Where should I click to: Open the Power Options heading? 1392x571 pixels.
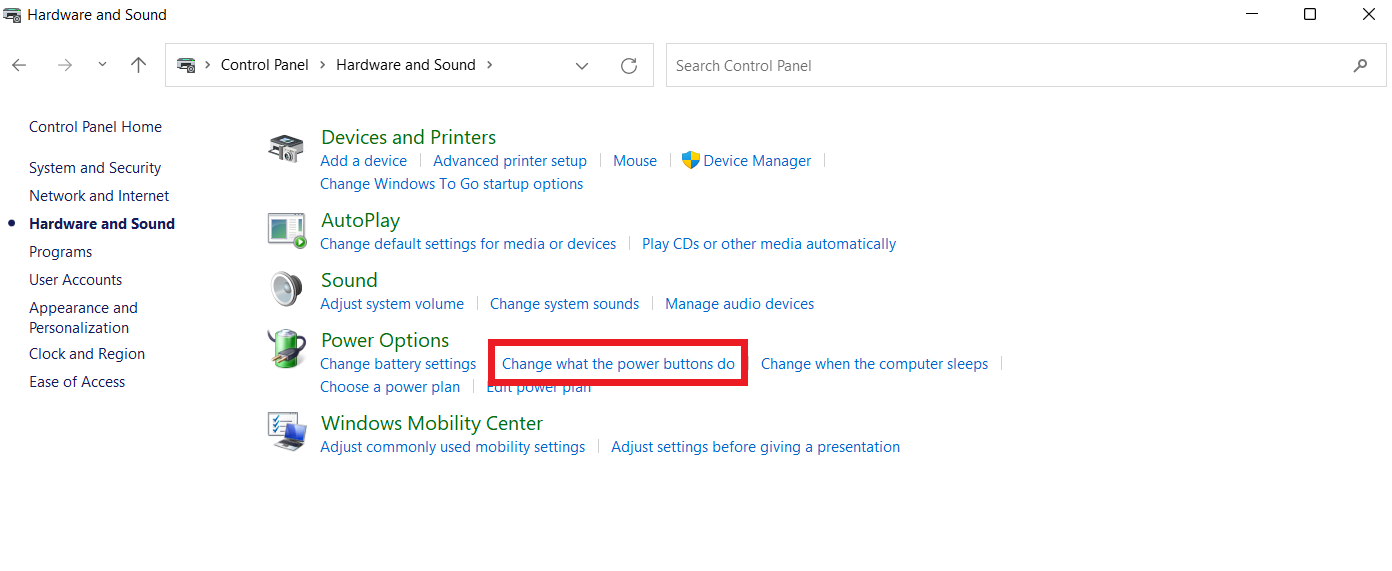pos(385,340)
